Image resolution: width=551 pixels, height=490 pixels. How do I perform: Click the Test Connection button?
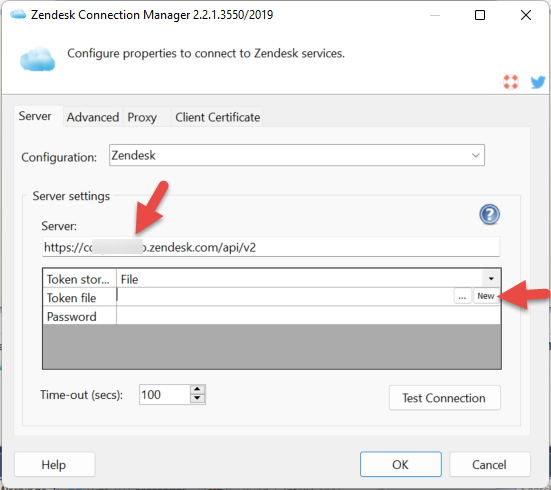tap(444, 398)
